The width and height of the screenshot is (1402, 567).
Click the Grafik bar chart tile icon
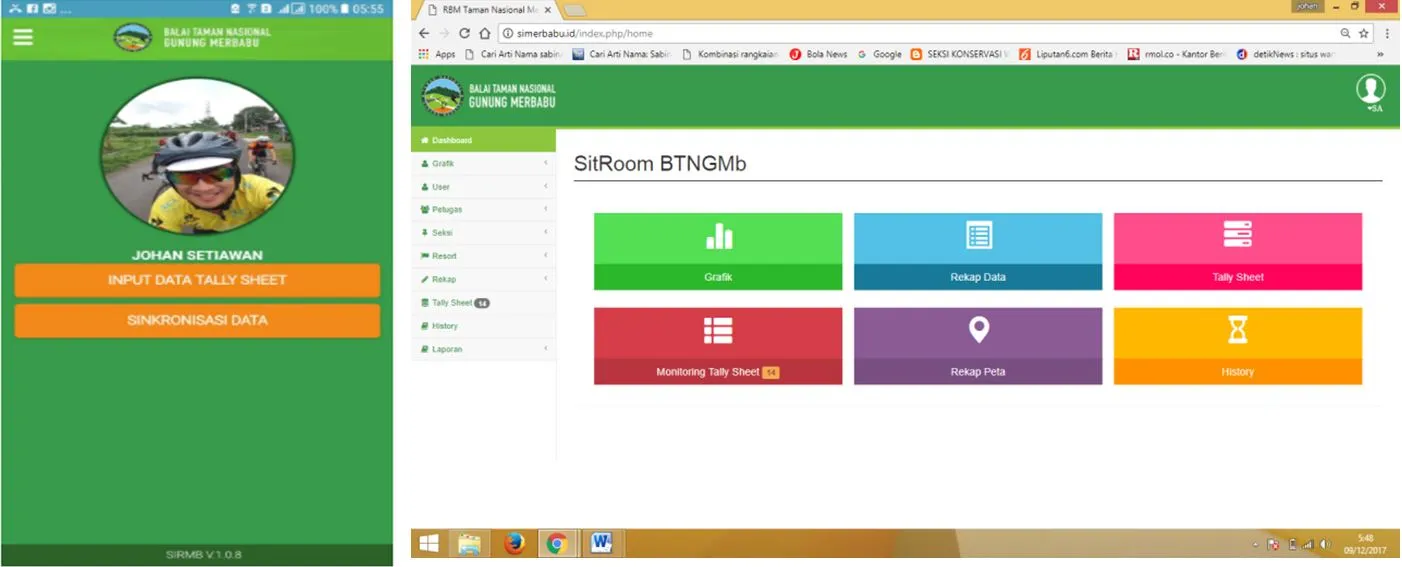718,236
